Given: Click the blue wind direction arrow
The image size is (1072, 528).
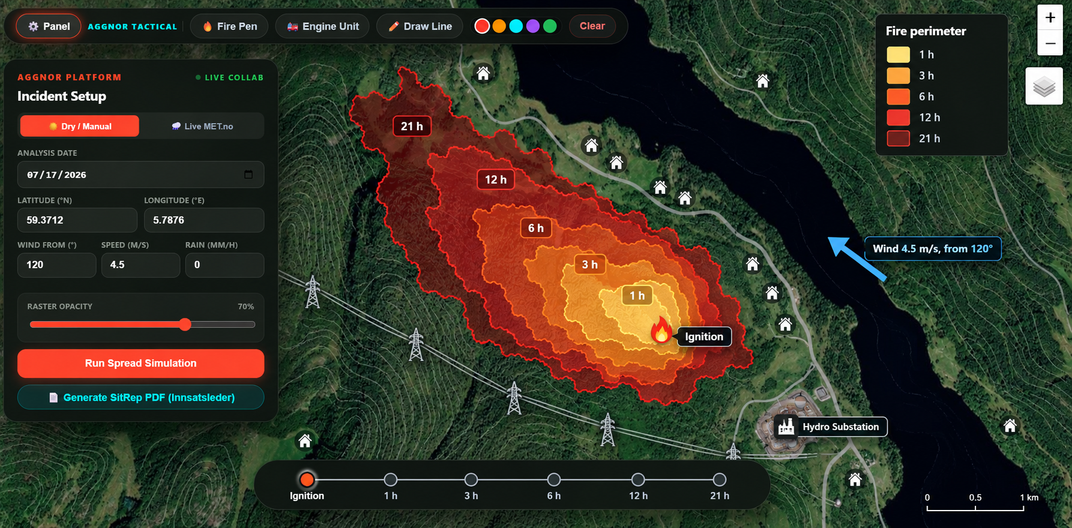Looking at the screenshot, I should point(858,259).
